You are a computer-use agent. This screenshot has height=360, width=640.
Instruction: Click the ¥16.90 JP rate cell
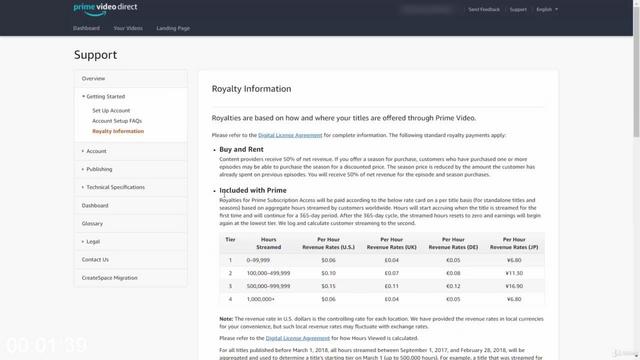coord(514,286)
